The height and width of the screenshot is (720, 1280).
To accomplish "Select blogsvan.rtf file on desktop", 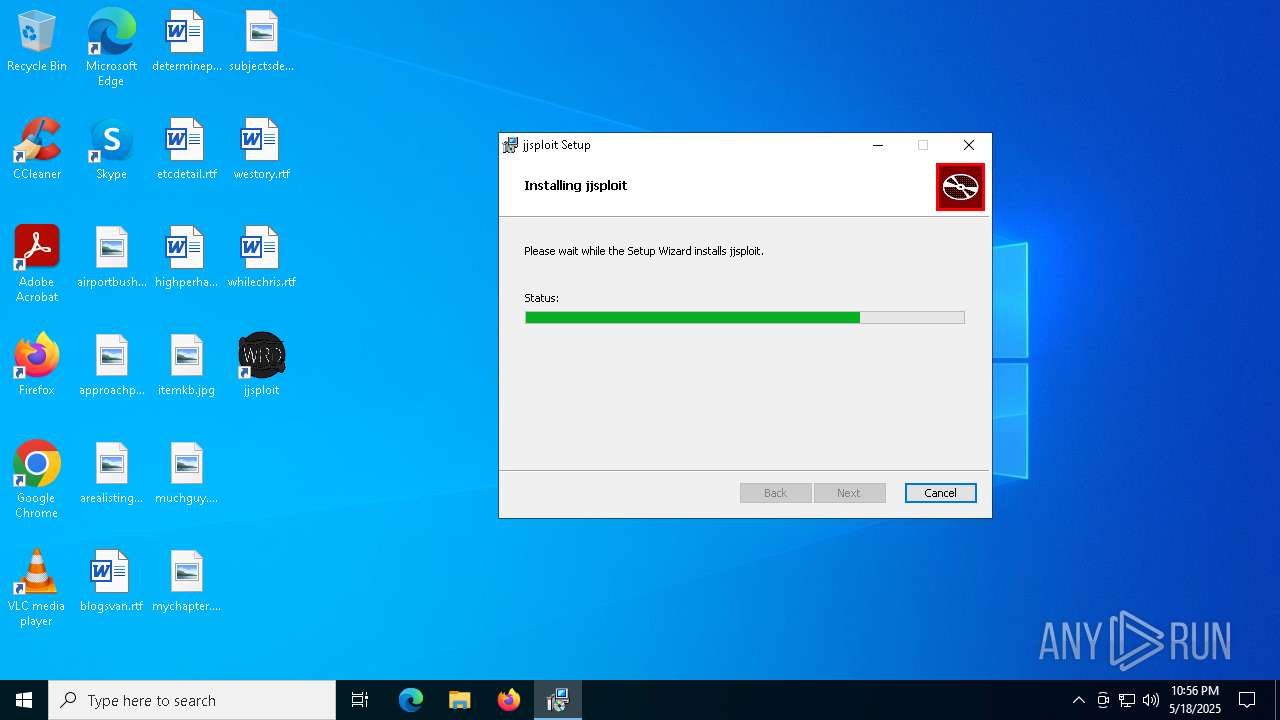I will click(x=111, y=582).
